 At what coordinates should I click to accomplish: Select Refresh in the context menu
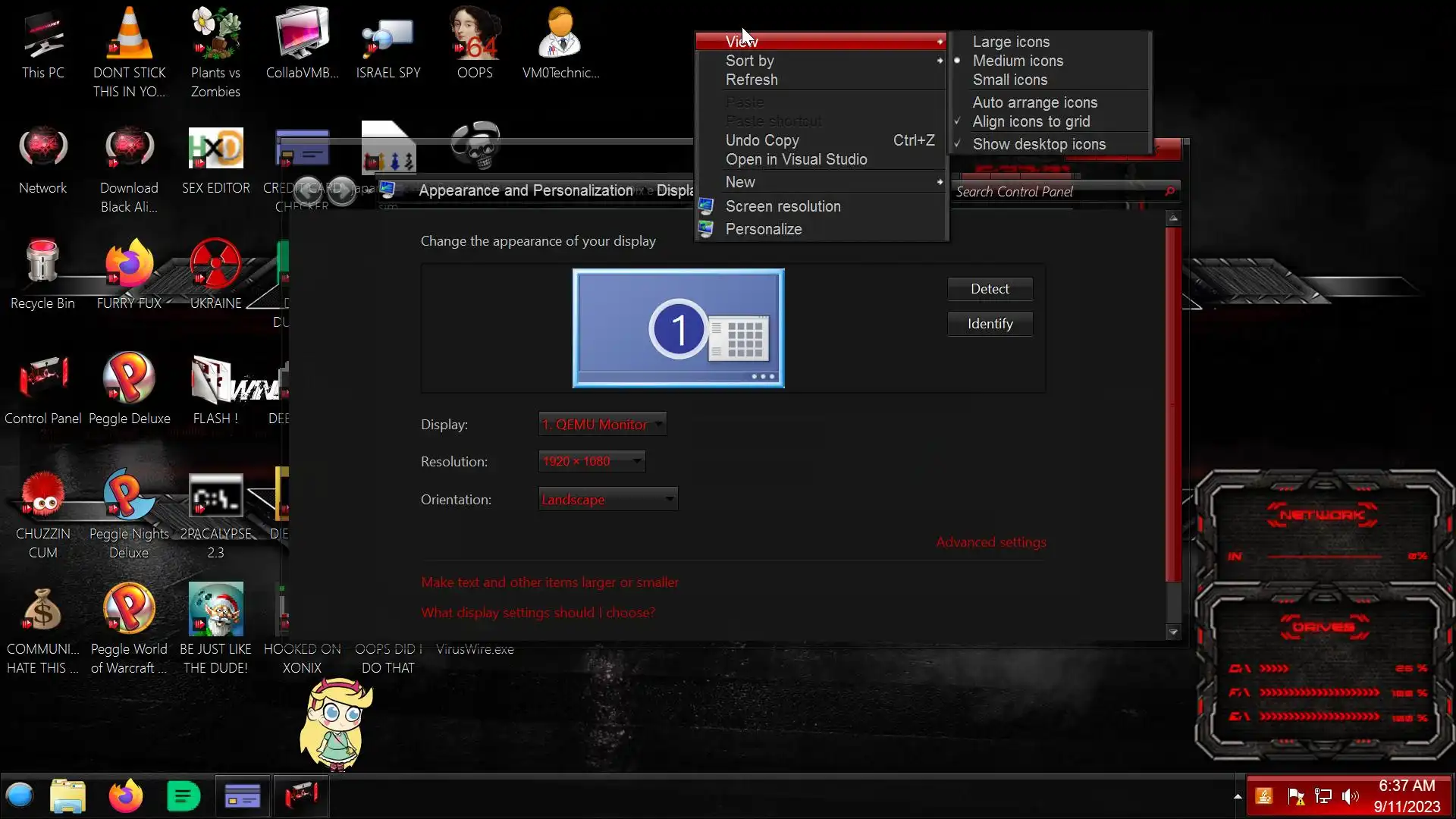click(751, 80)
